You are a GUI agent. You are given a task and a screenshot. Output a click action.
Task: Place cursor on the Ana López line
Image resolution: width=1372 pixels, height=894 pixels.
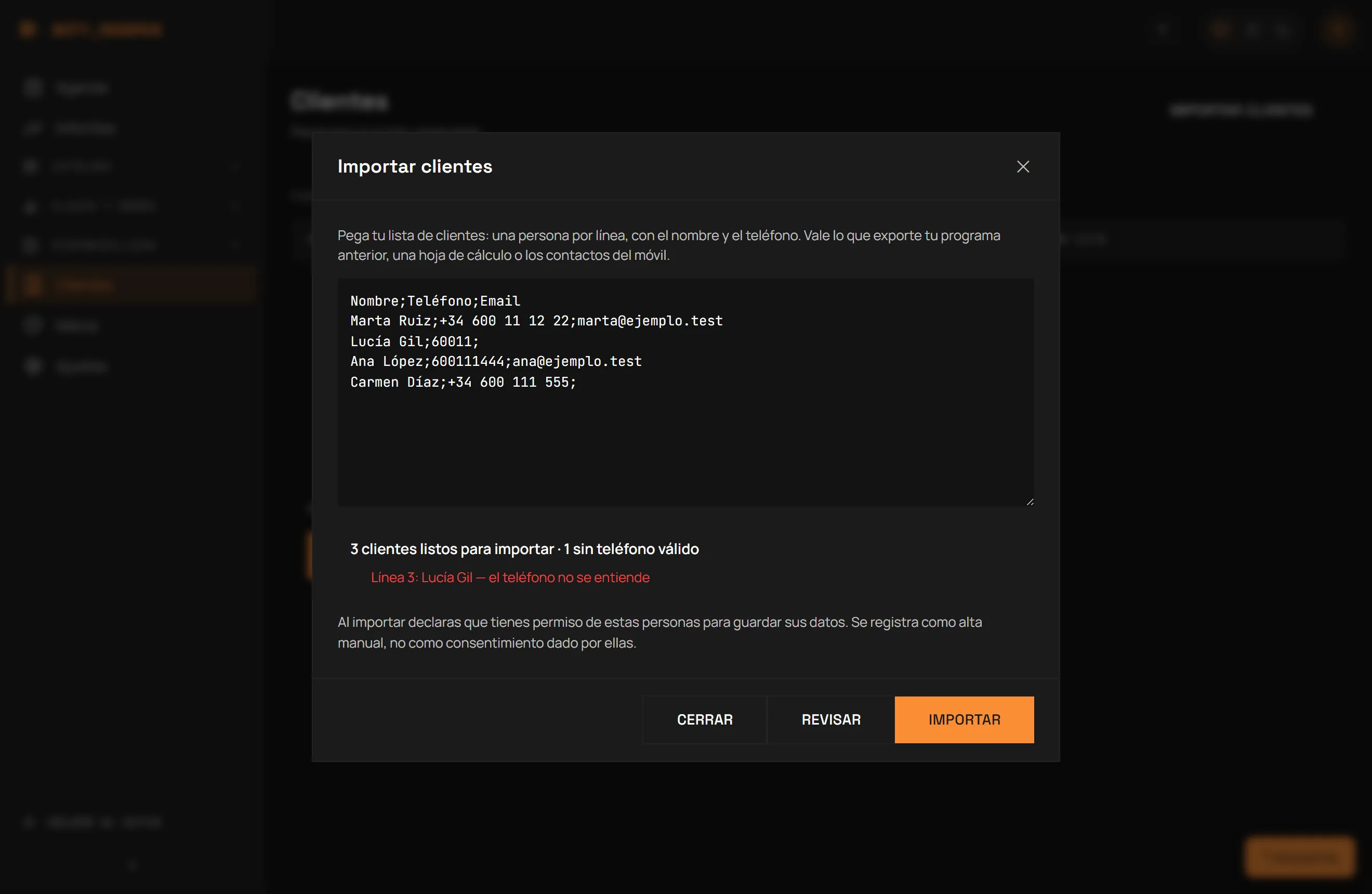(496, 361)
